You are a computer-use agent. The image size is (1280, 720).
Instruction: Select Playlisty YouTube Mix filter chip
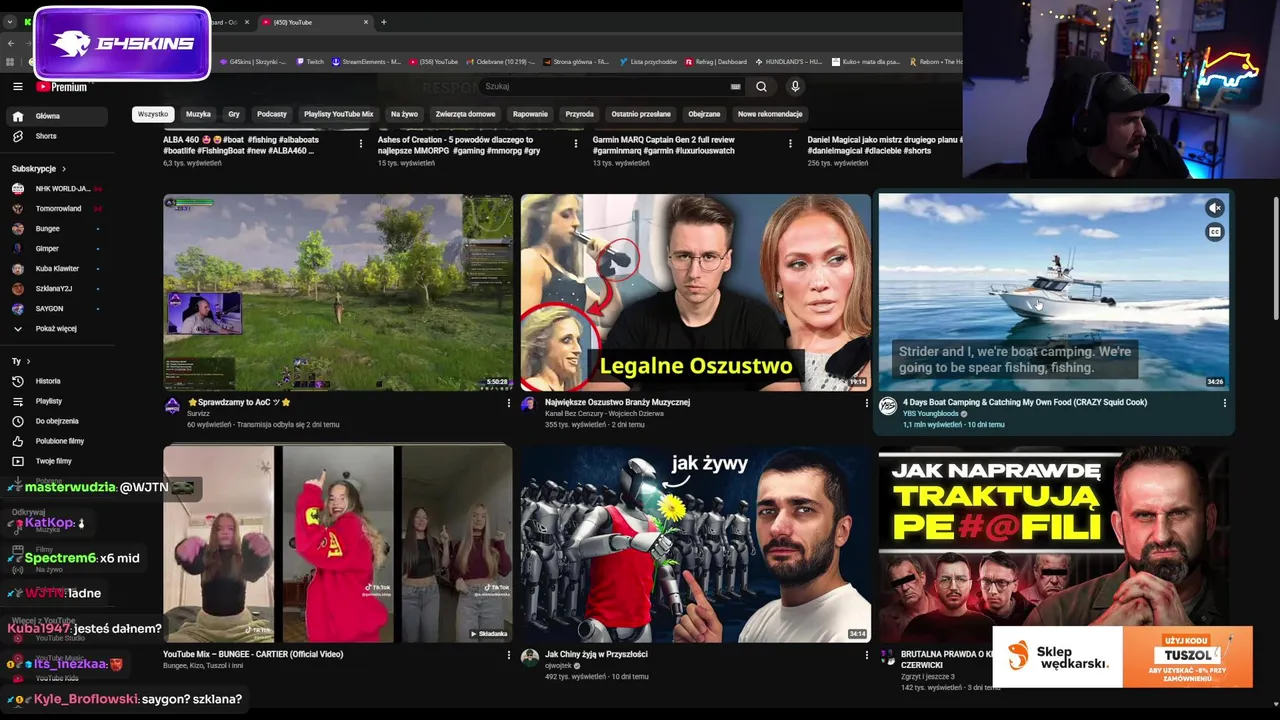coord(339,114)
